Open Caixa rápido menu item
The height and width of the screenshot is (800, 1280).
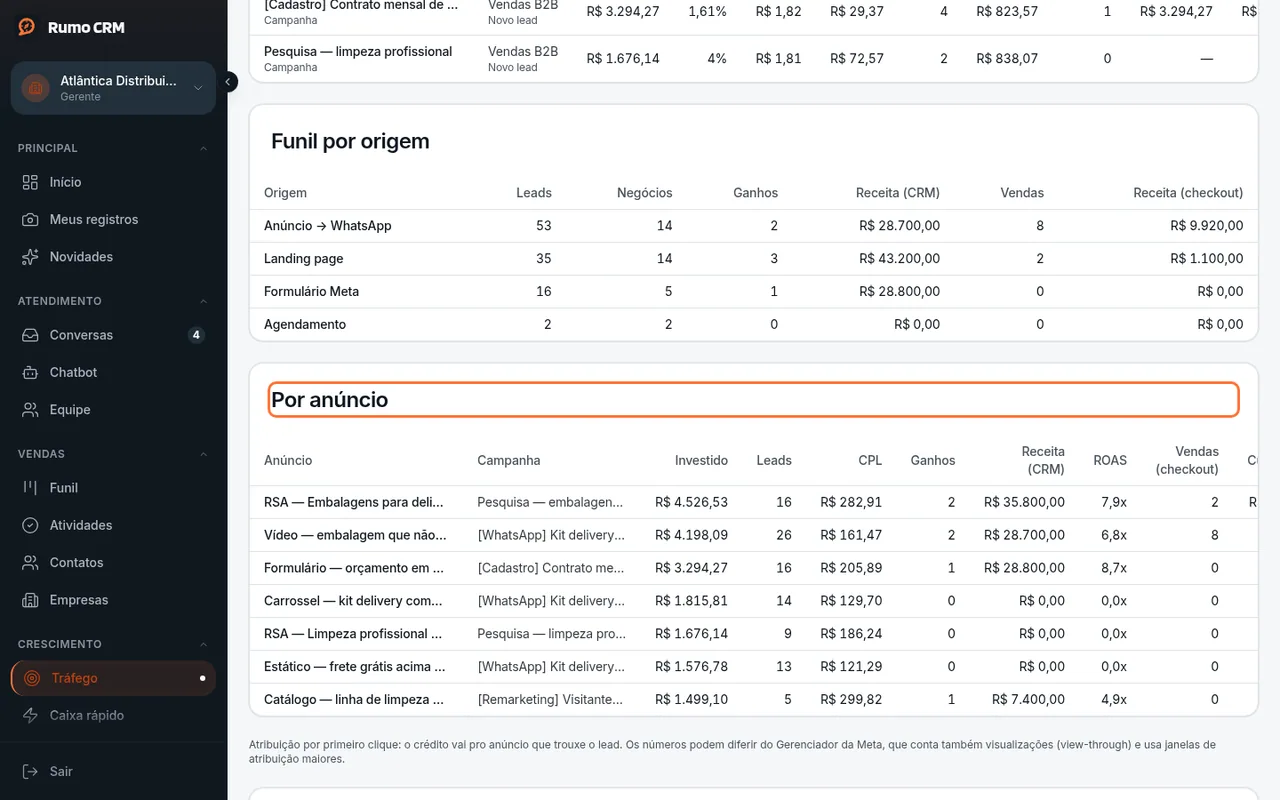[113, 715]
